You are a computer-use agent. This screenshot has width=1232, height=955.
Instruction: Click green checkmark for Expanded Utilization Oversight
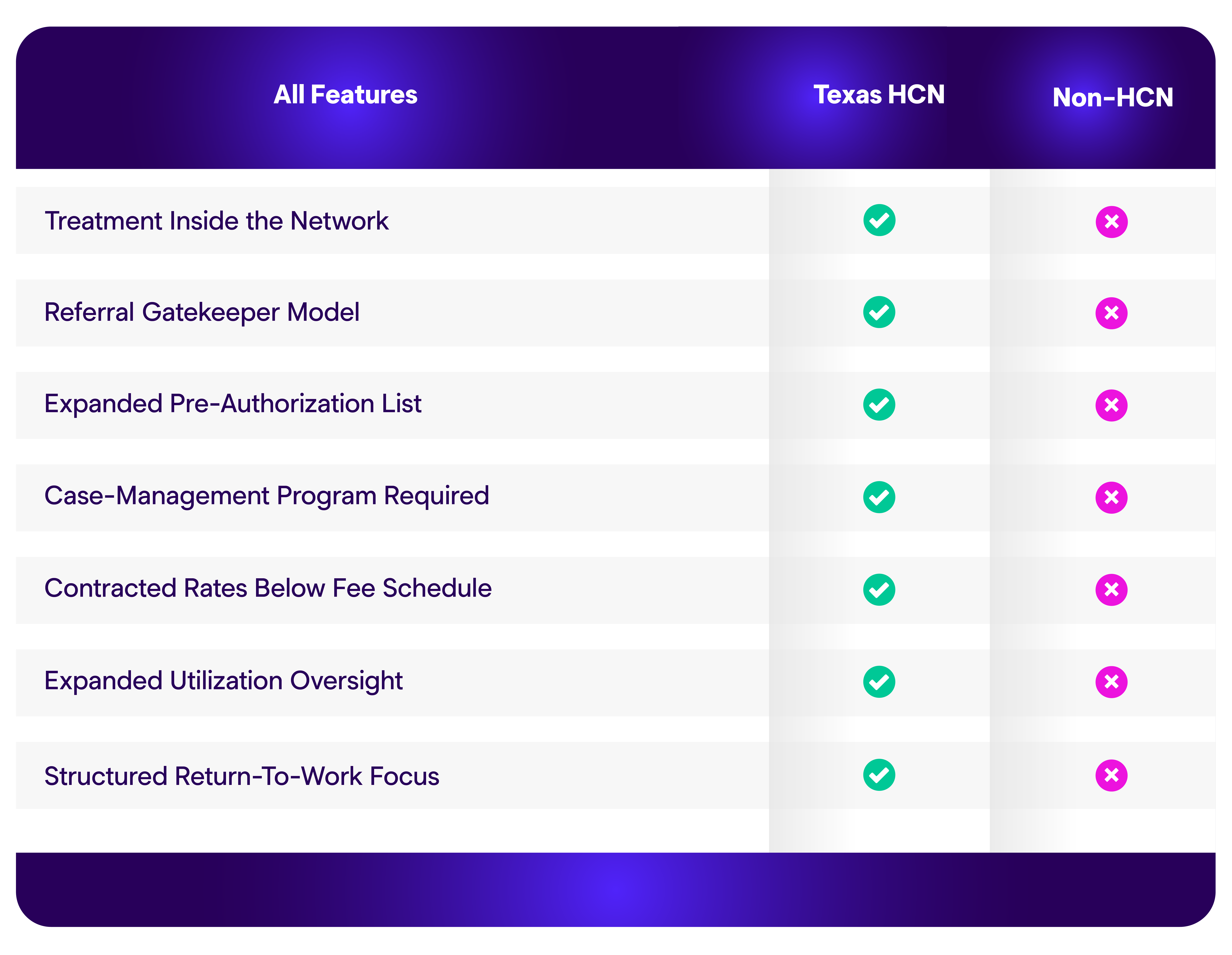pyautogui.click(x=879, y=682)
